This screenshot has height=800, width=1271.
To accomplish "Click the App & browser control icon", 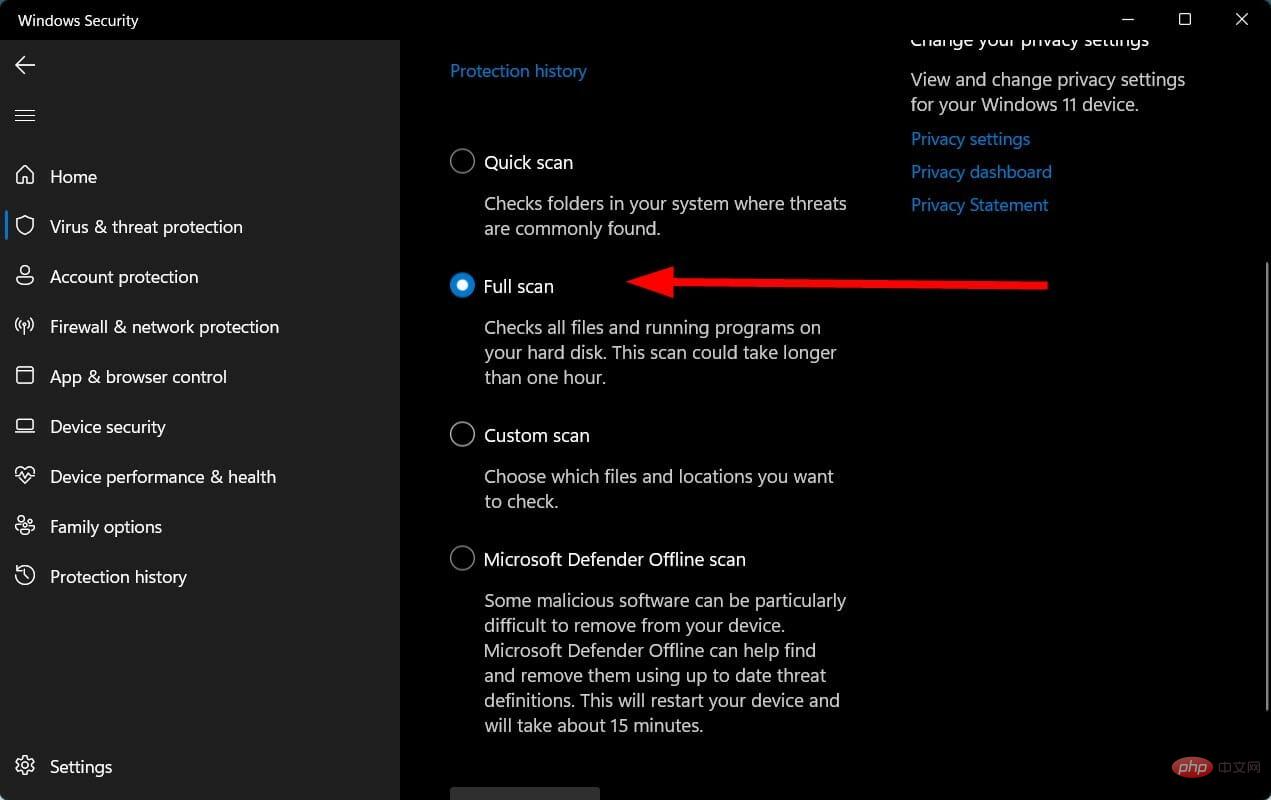I will coord(25,376).
